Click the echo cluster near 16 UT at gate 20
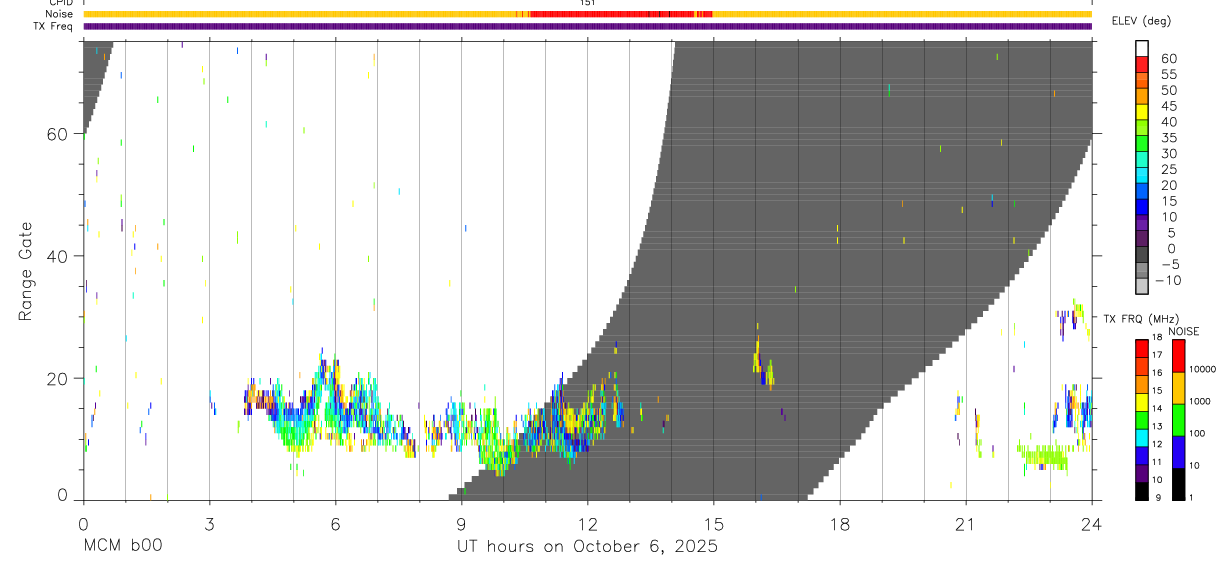 point(763,363)
